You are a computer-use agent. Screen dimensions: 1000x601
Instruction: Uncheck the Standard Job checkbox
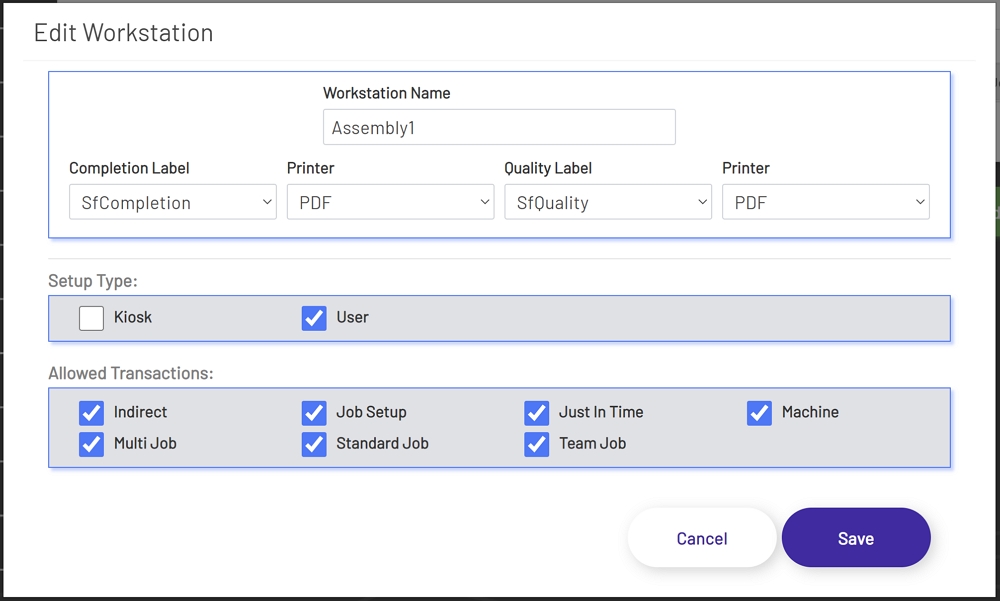pyautogui.click(x=314, y=444)
